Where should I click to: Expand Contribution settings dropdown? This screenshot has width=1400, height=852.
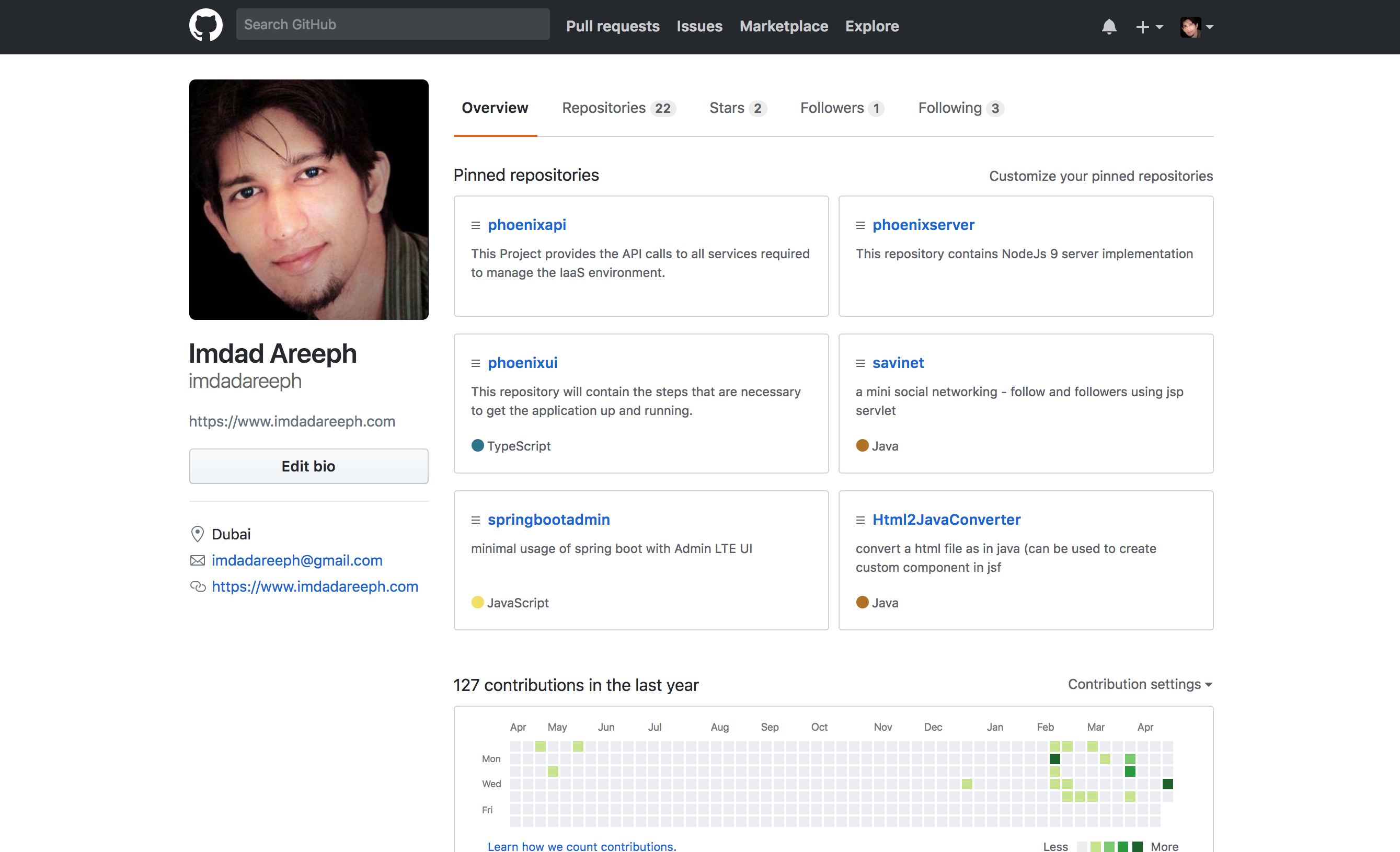coord(1140,684)
